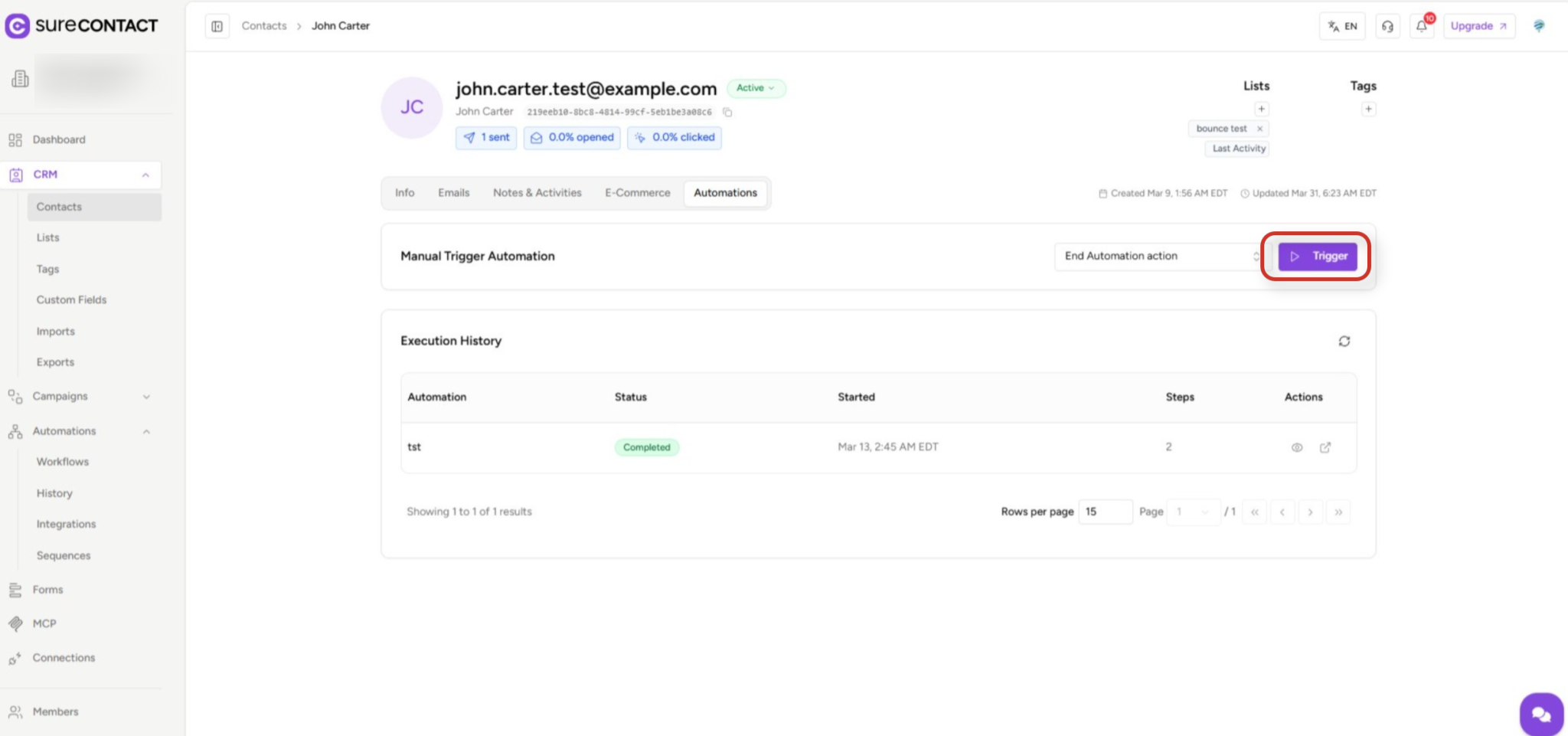Toggle the sidebar collapse icon
This screenshot has width=1568, height=736.
(x=217, y=26)
